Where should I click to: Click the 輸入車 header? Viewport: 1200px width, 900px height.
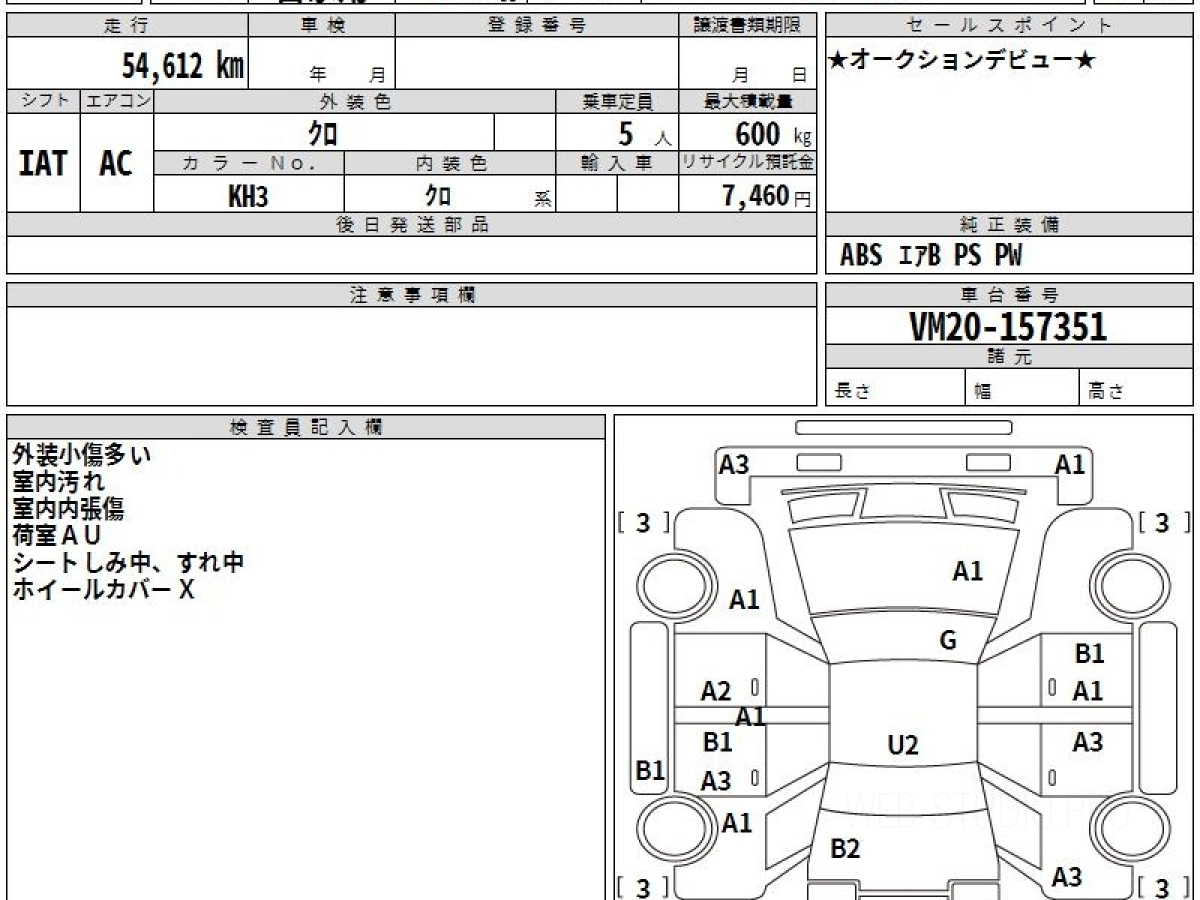pos(617,163)
